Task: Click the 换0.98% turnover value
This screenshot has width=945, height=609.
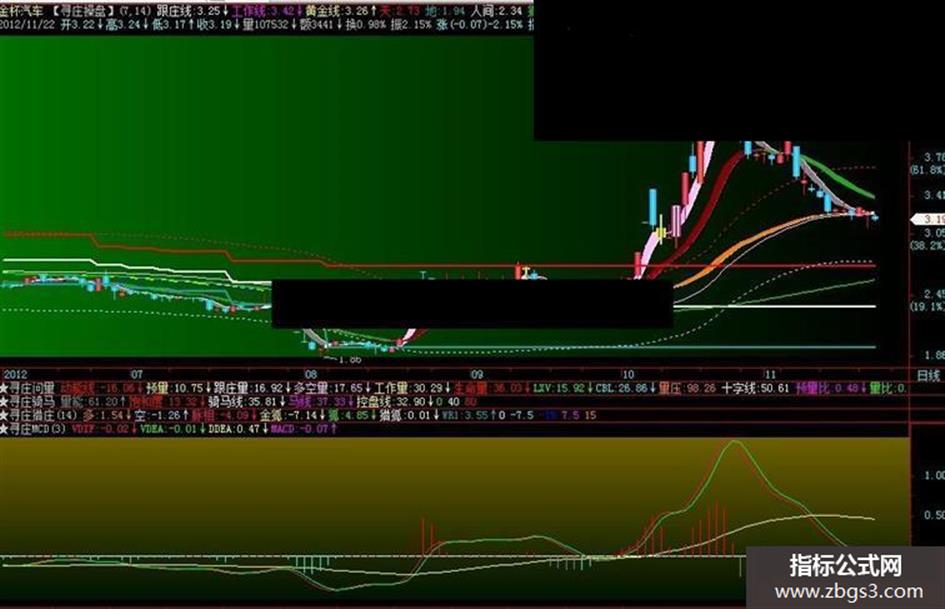Action: [365, 24]
